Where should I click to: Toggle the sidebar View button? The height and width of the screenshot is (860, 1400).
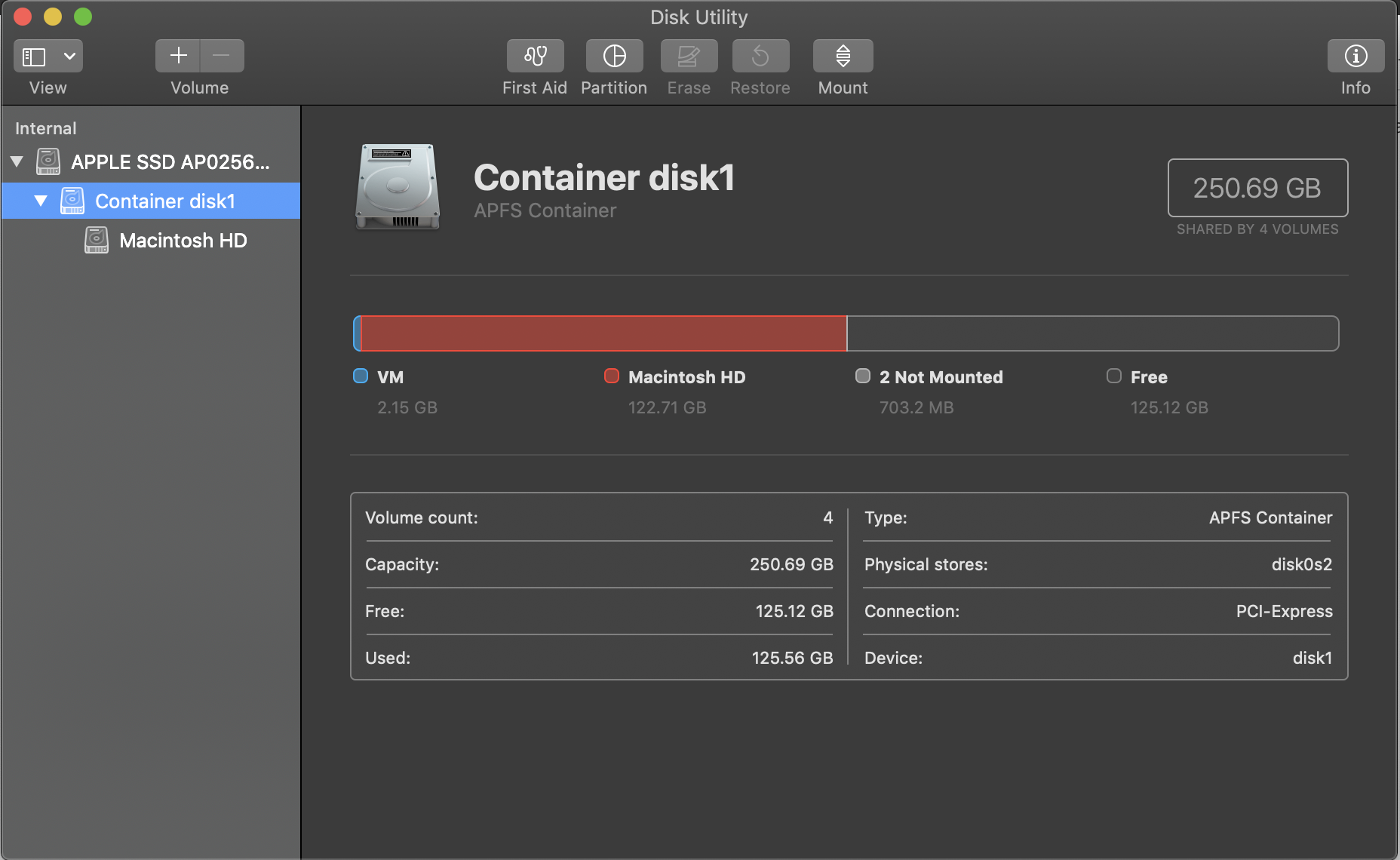(x=35, y=56)
